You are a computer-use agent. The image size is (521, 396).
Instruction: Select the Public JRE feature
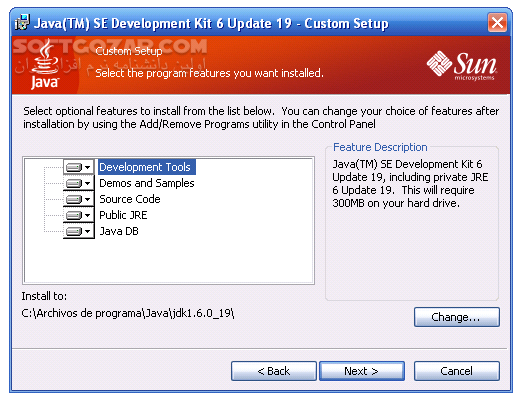point(123,215)
